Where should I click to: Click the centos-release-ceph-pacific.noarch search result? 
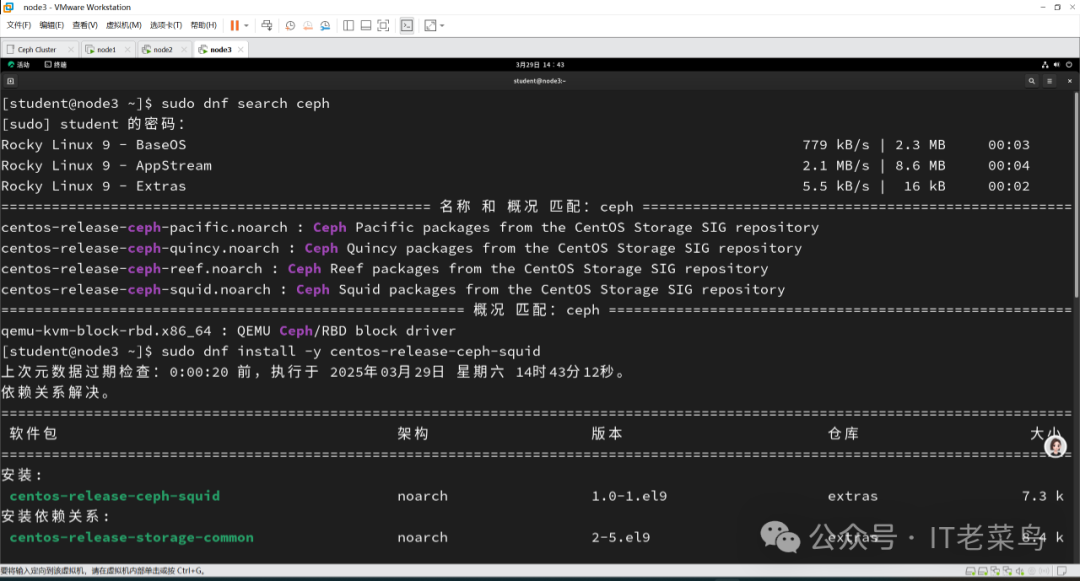point(410,227)
